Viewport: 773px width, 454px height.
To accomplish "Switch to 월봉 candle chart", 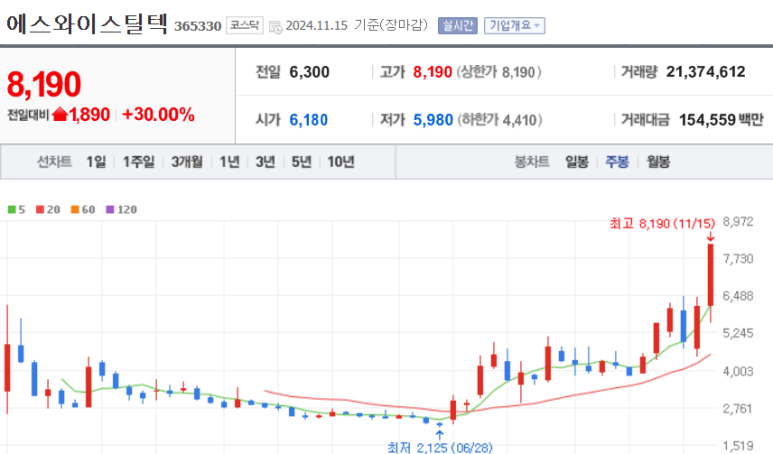I will [658, 162].
